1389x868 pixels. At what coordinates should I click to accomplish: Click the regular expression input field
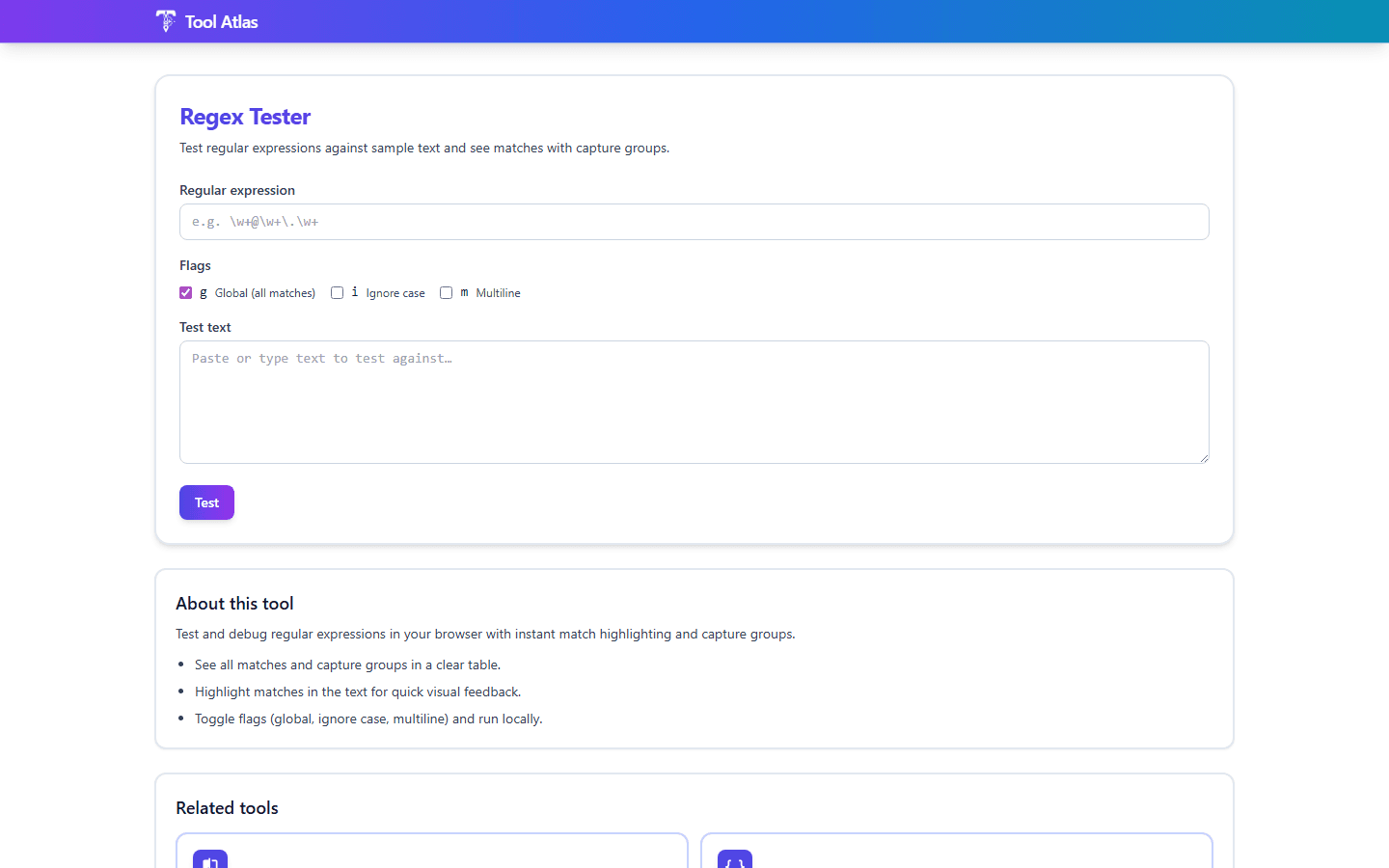[694, 222]
